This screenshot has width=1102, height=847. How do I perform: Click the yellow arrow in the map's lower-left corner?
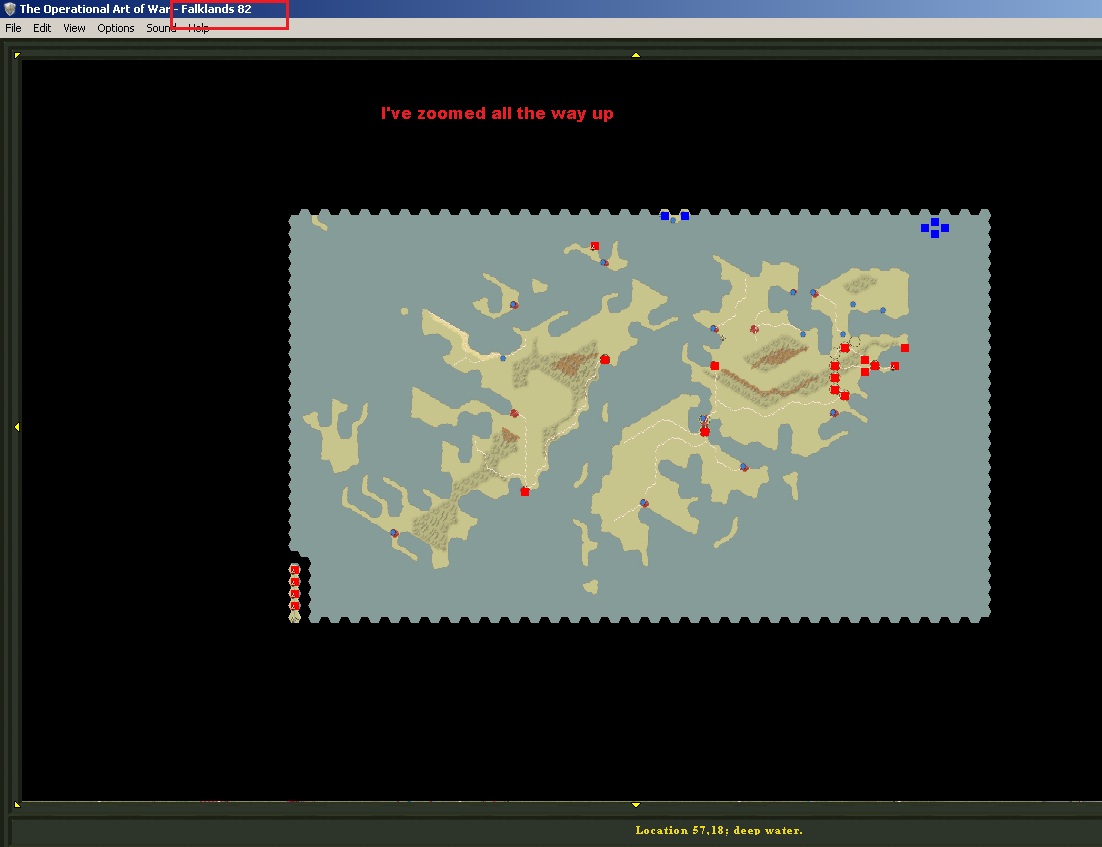pos(17,804)
